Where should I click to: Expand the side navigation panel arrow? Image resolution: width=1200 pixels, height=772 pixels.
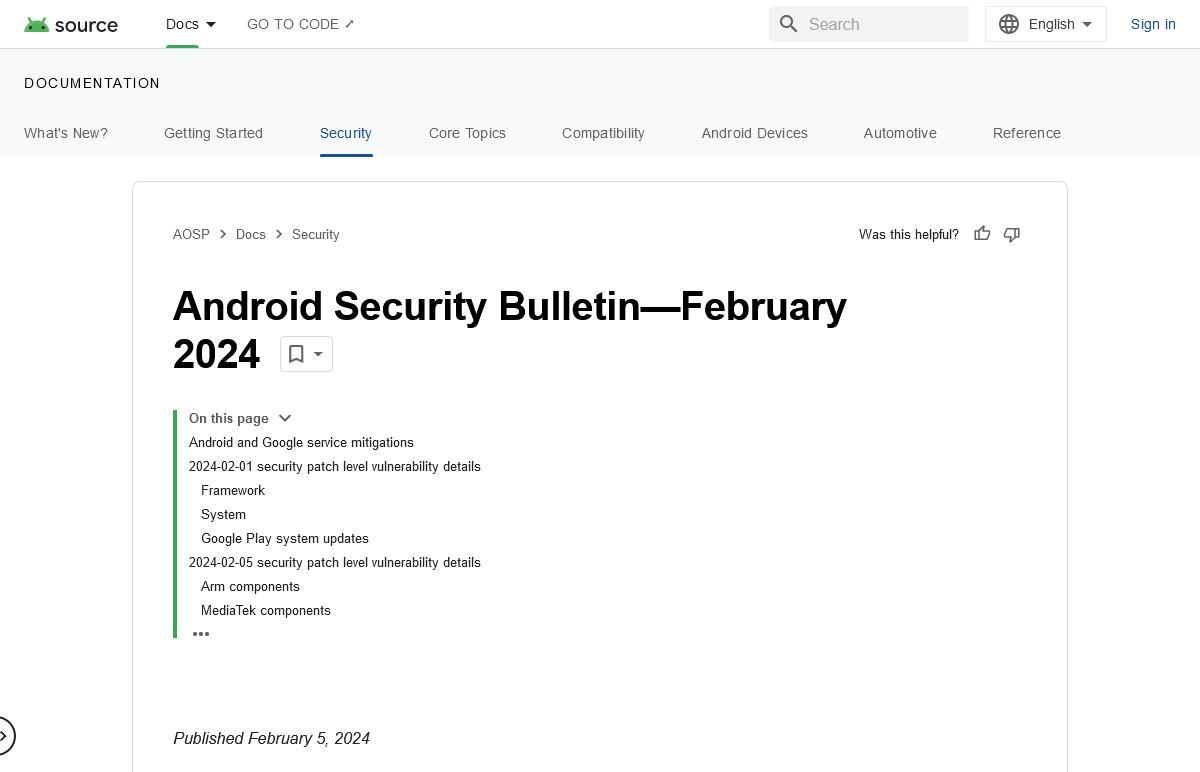(5, 737)
